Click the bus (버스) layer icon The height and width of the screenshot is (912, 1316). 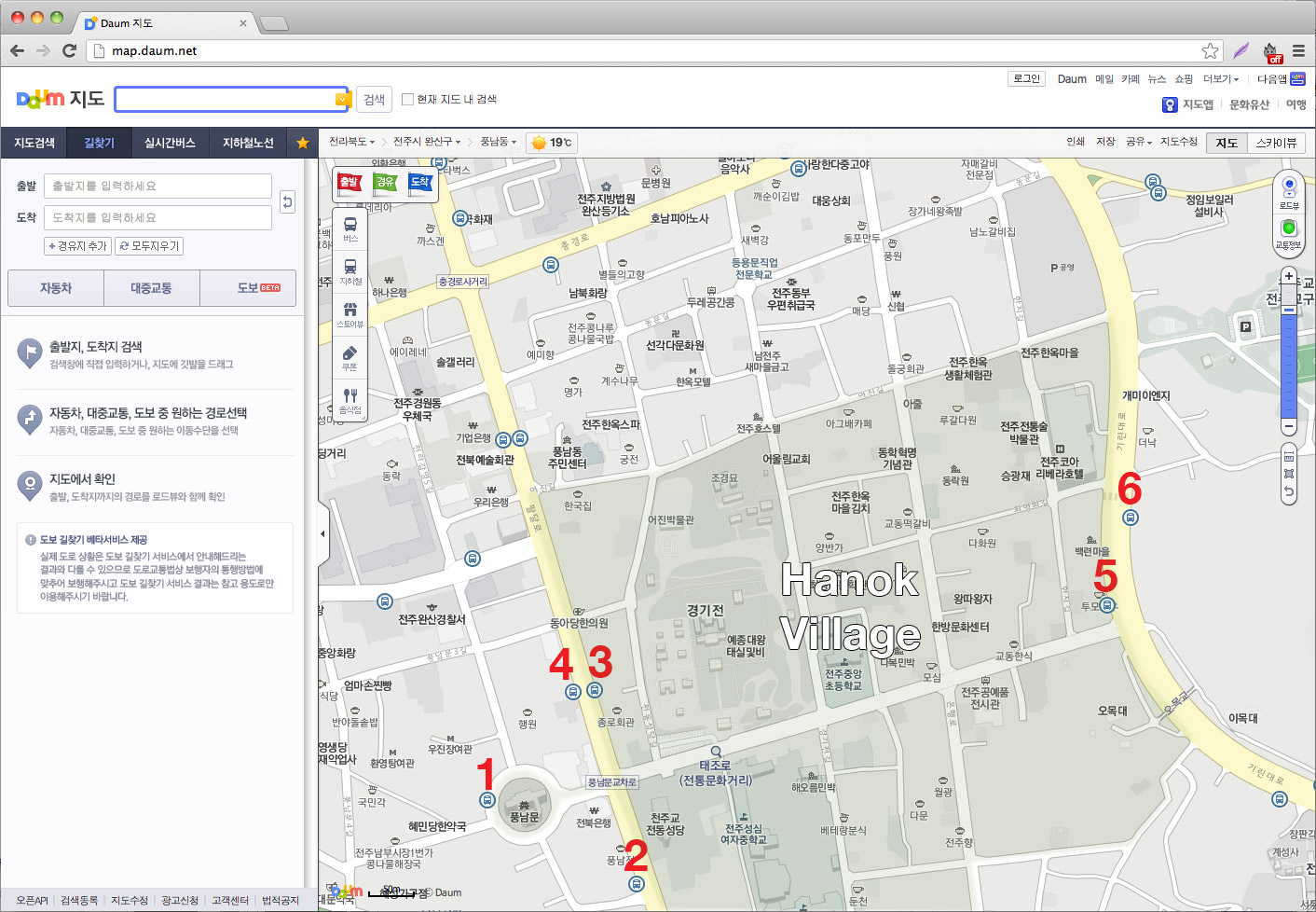350,228
